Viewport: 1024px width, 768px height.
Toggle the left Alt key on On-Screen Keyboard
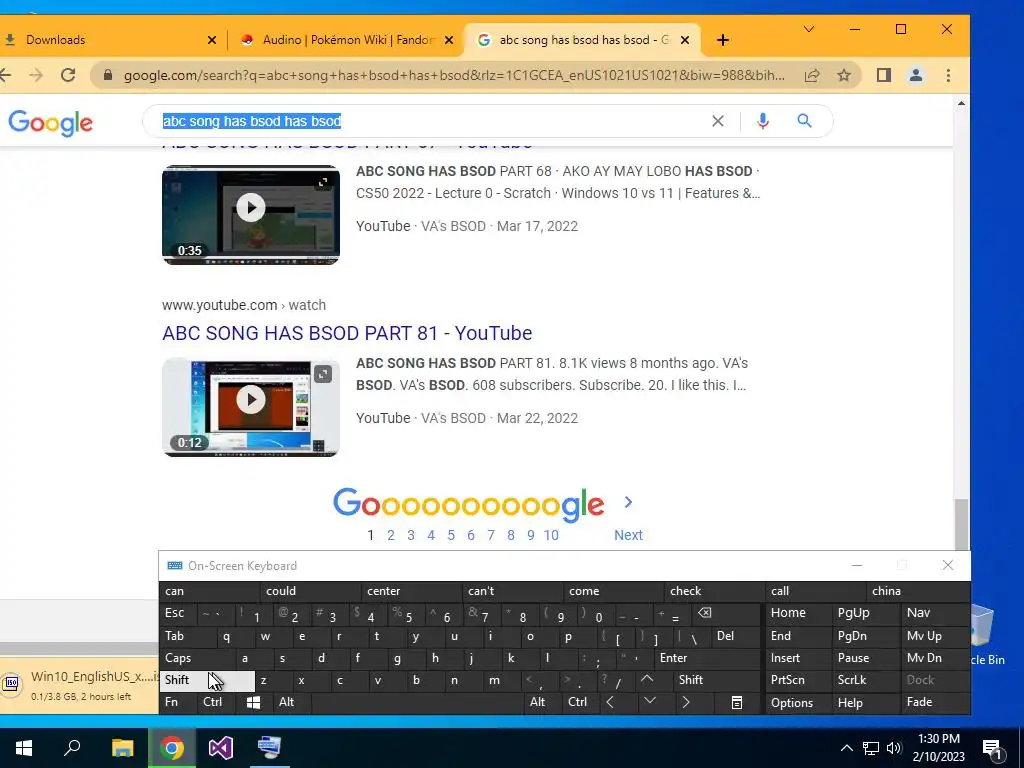point(292,702)
